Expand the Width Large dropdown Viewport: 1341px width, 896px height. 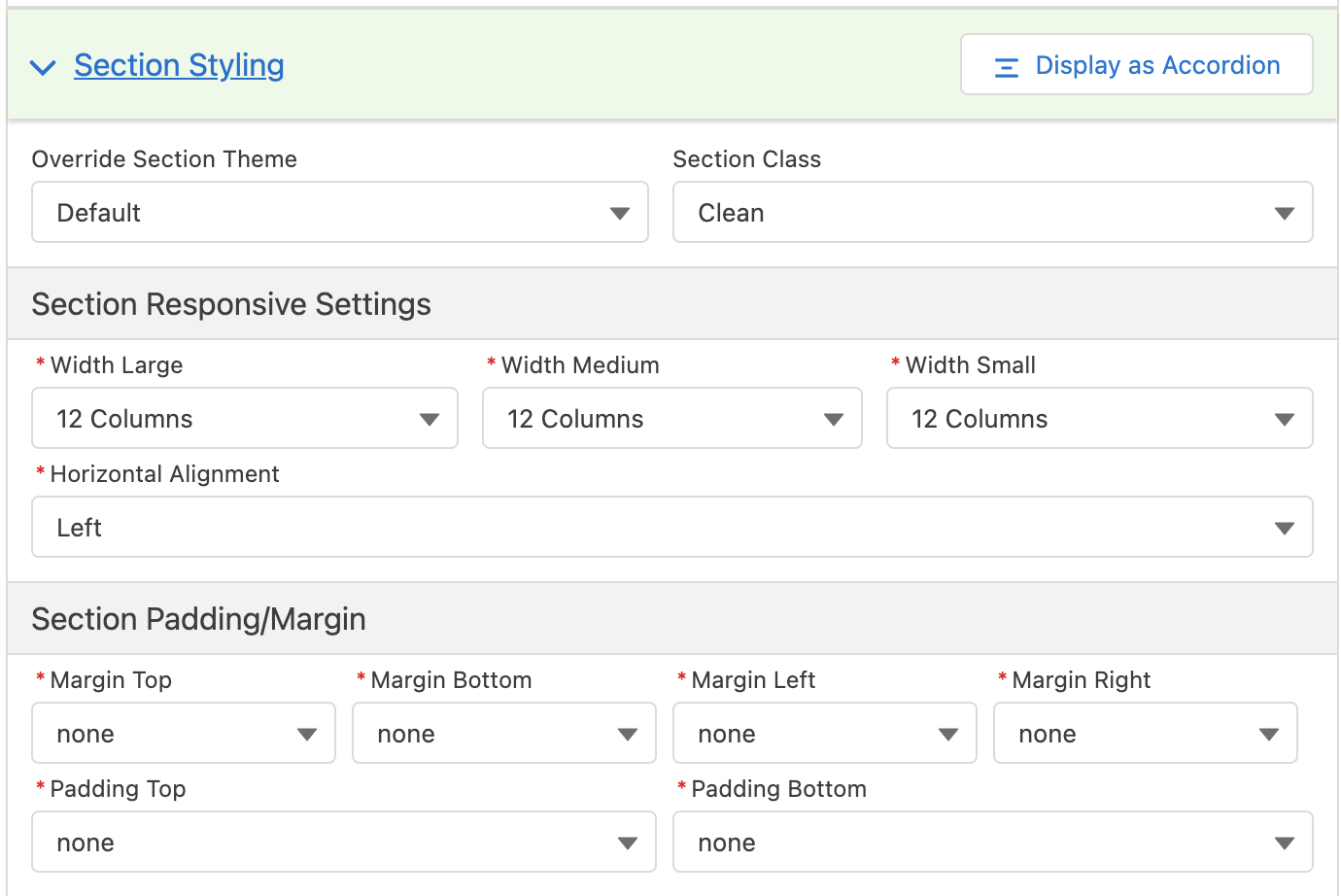(x=244, y=418)
